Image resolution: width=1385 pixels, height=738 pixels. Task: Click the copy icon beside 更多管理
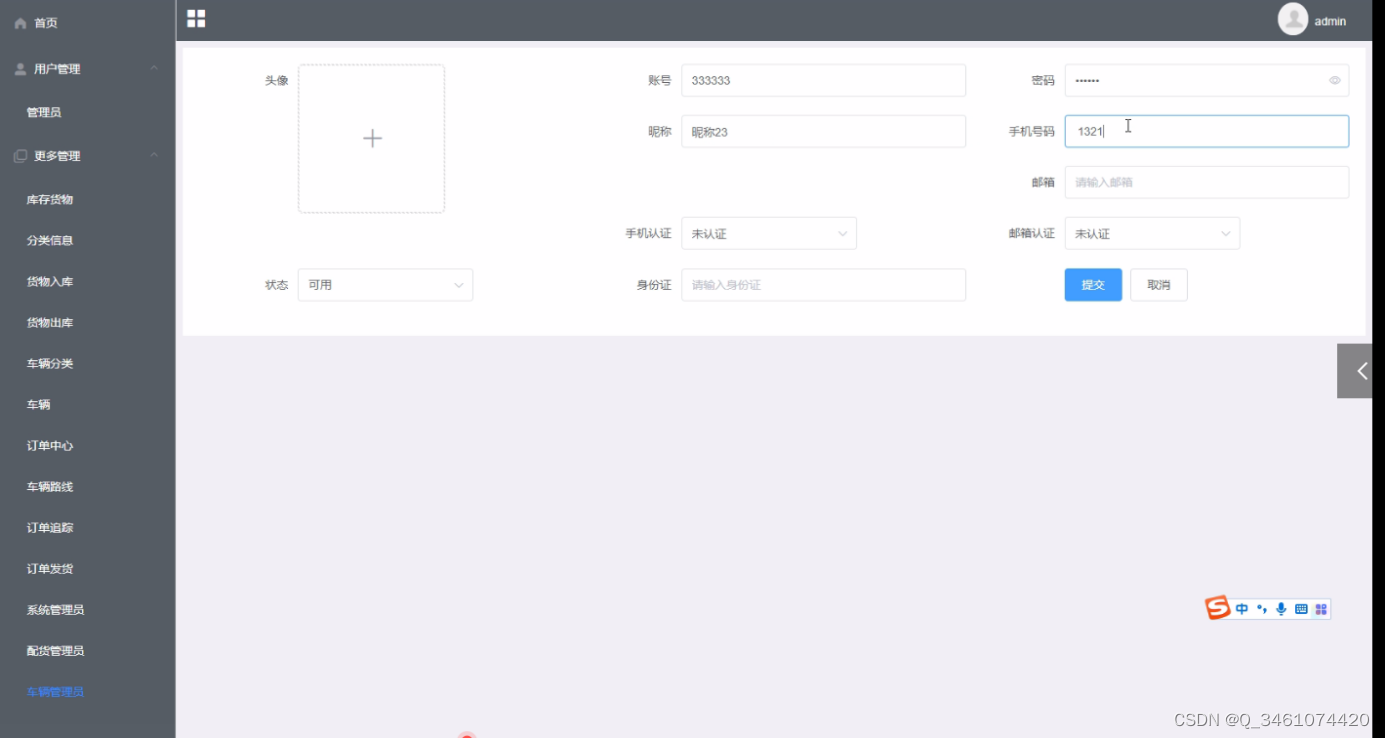pyautogui.click(x=20, y=156)
